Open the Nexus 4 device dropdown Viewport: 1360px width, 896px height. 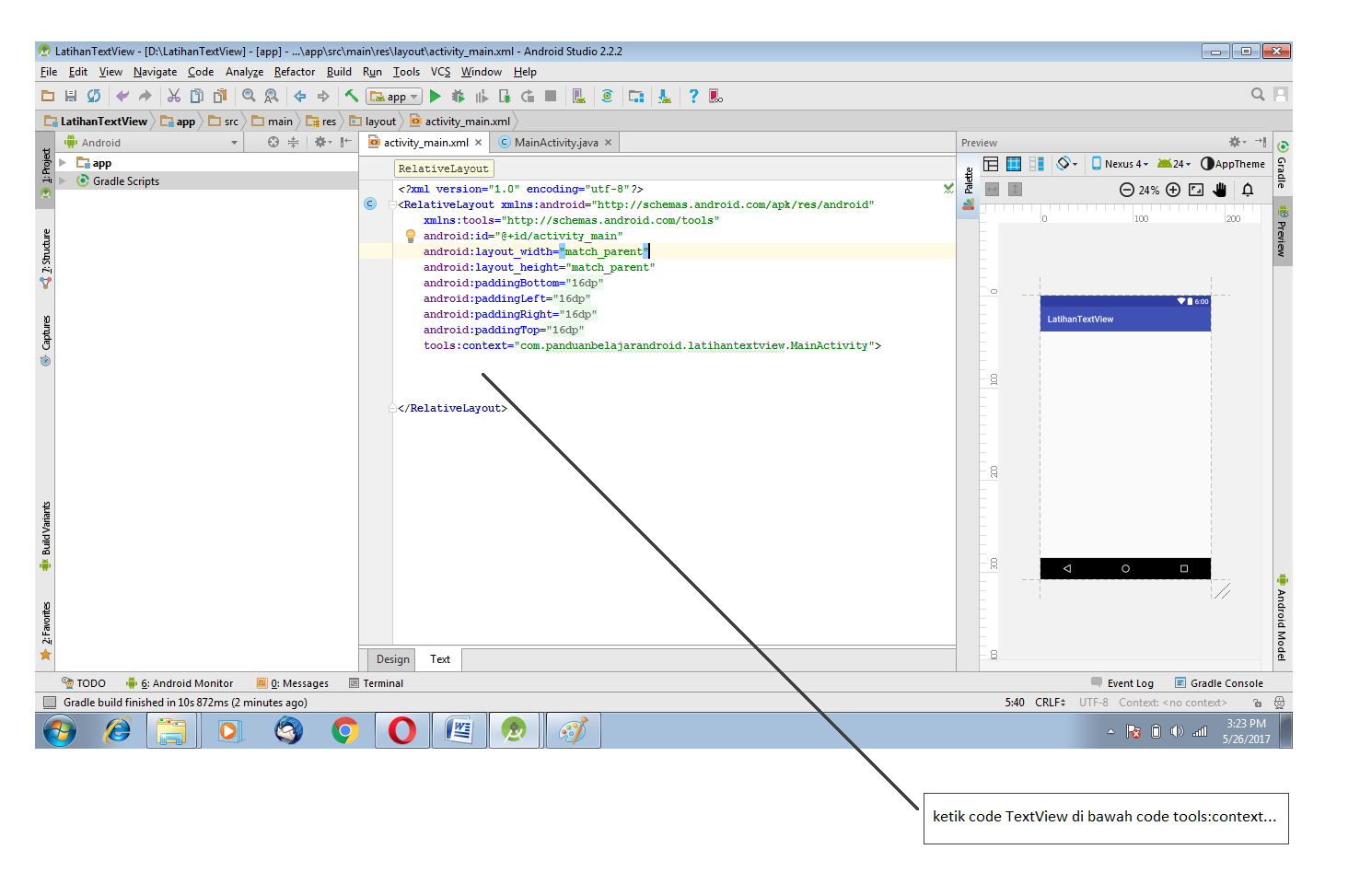click(x=1121, y=164)
